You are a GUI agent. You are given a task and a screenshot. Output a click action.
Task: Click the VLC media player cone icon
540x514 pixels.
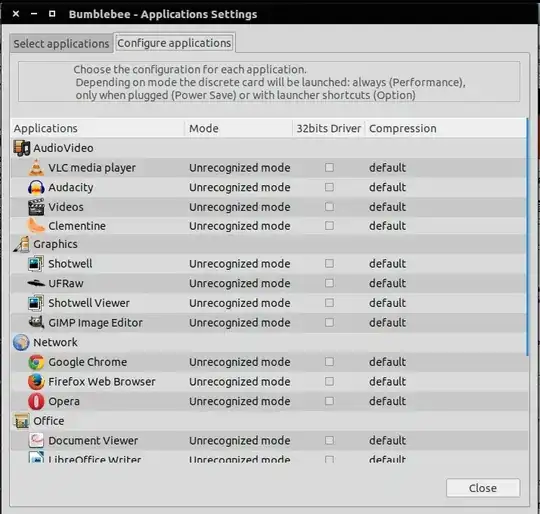tap(36, 168)
